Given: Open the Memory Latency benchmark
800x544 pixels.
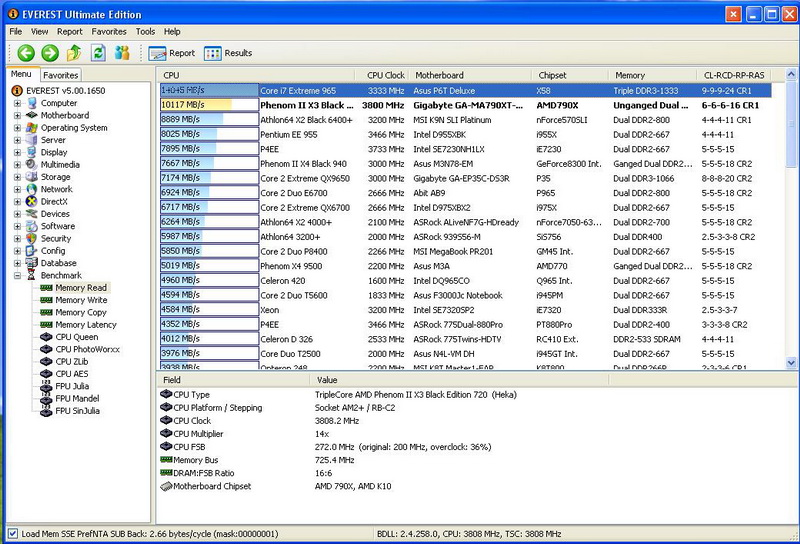Looking at the screenshot, I should [x=85, y=325].
